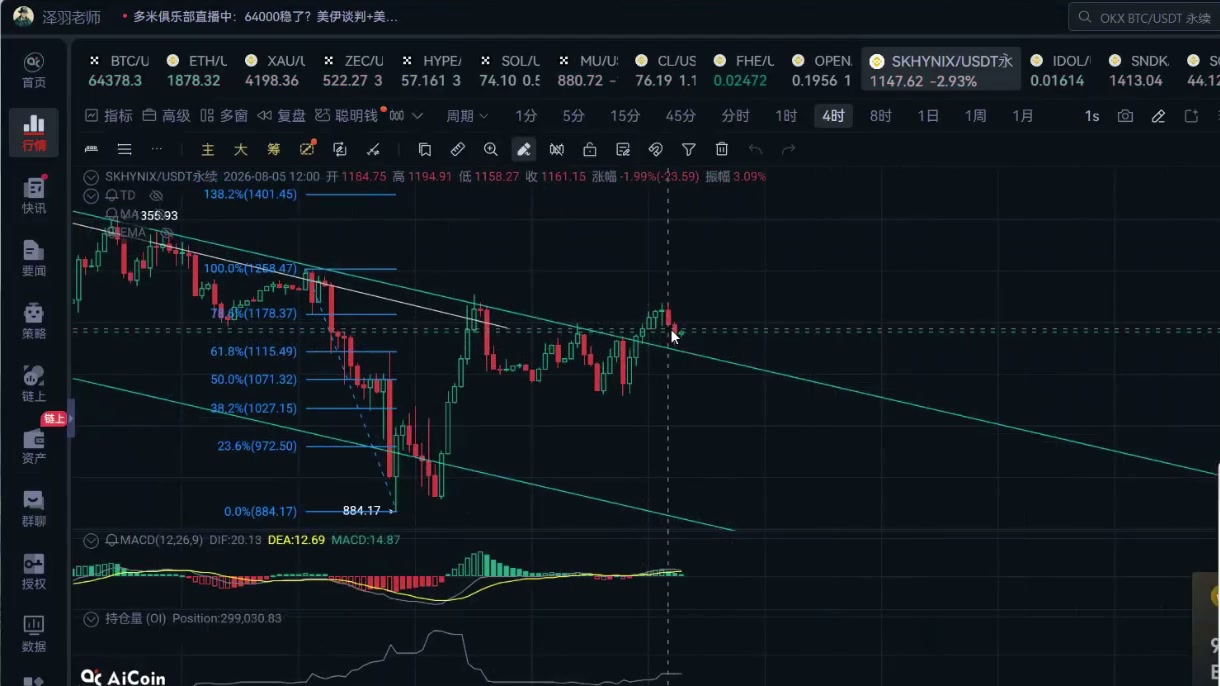
Task: Click the search box OKX BTC/USDT 永续
Action: 1144,18
